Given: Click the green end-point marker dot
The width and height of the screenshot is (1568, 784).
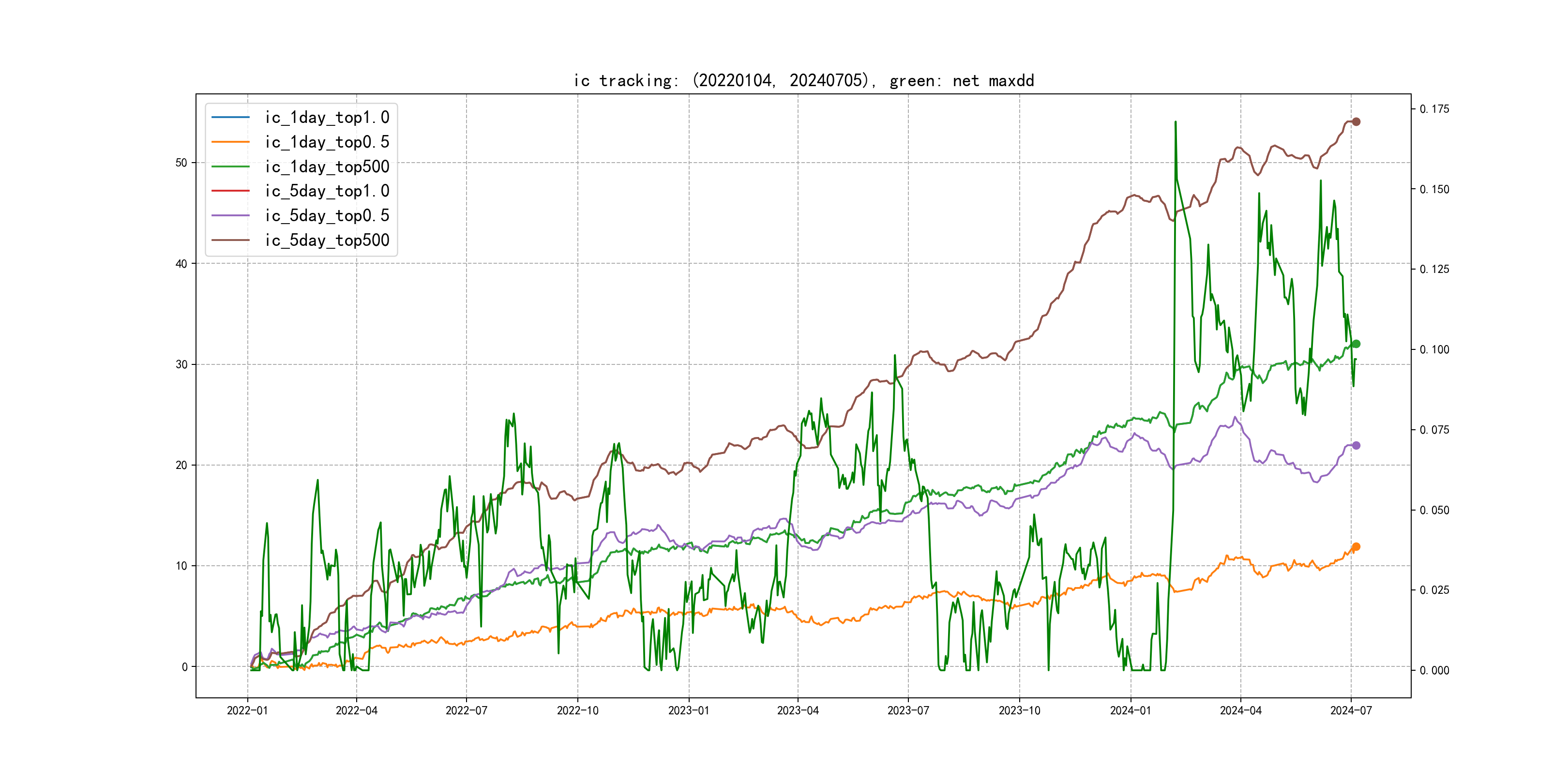Looking at the screenshot, I should coord(1356,344).
